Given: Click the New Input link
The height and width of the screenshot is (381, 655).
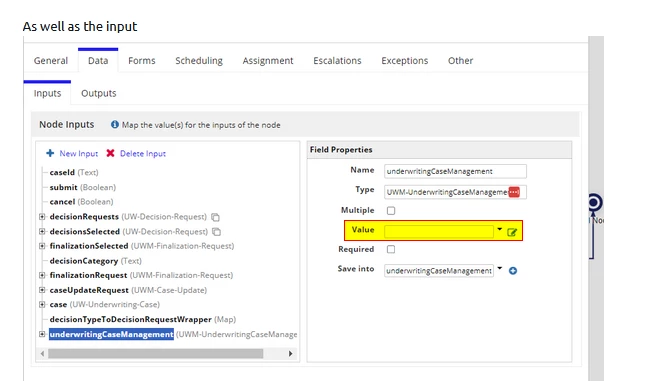Looking at the screenshot, I should click(x=79, y=153).
